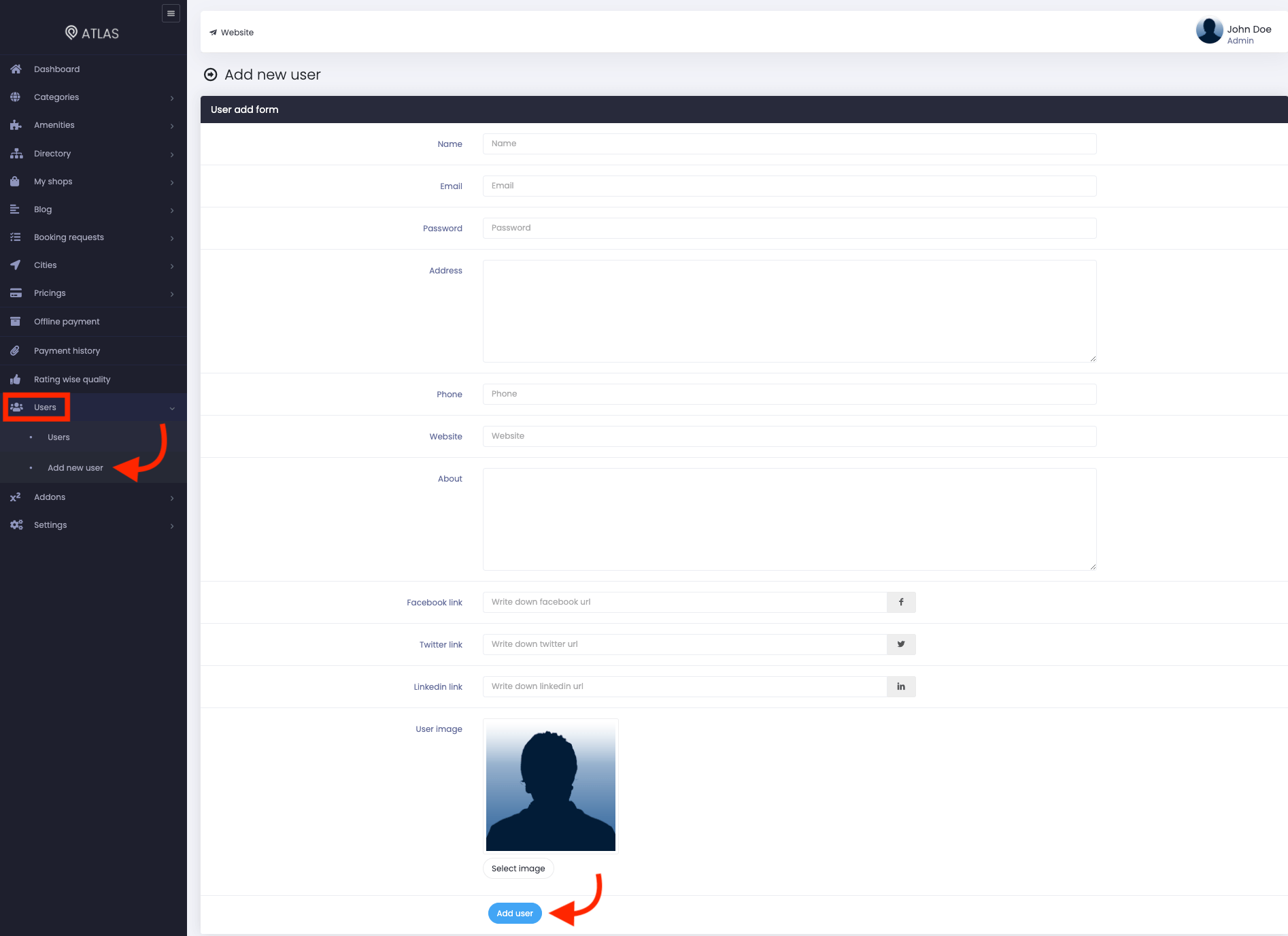
Task: Open the Dashboard menu item
Action: coord(93,69)
